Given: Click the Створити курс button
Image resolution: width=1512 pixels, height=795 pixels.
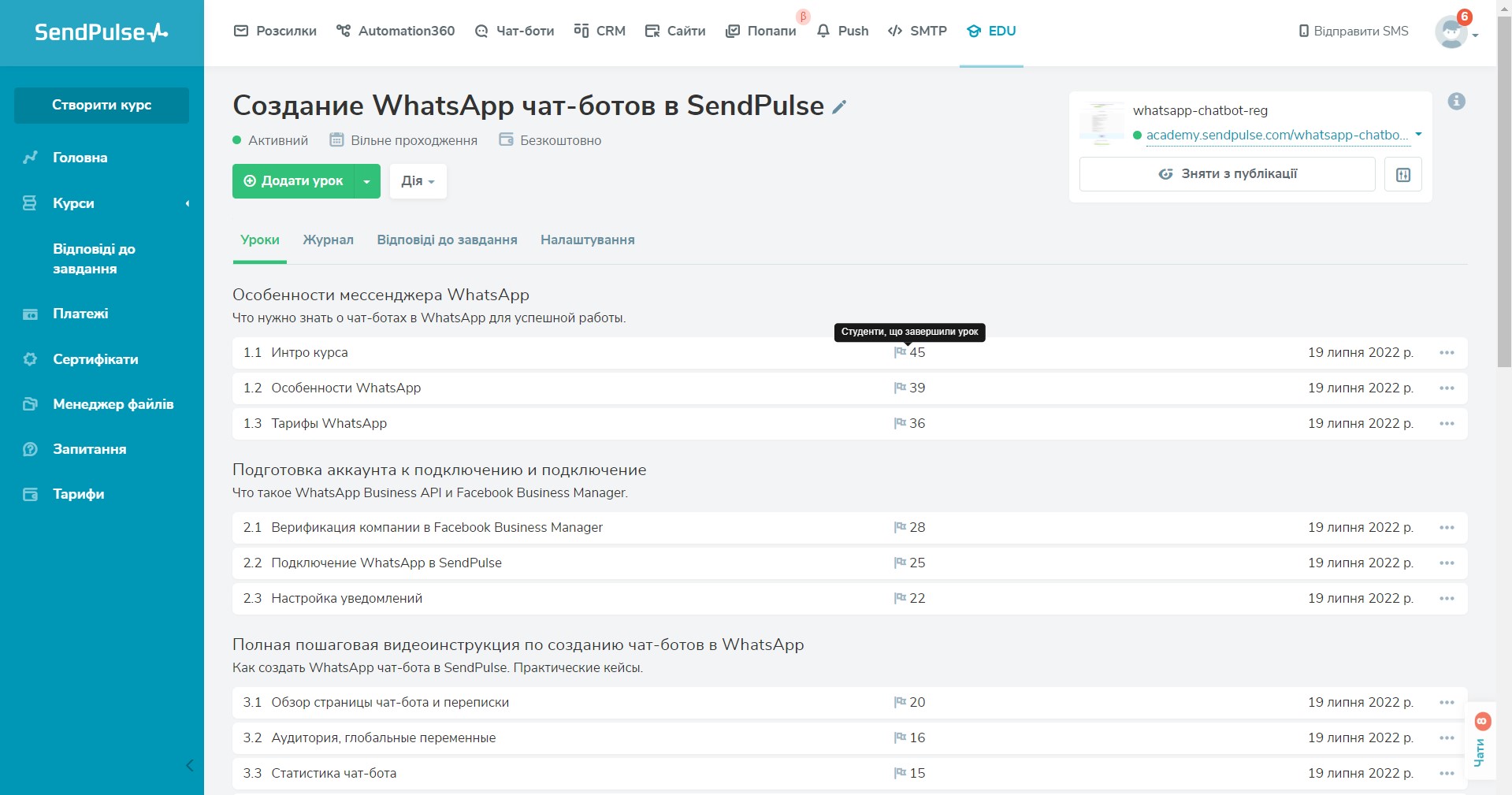Looking at the screenshot, I should (102, 105).
